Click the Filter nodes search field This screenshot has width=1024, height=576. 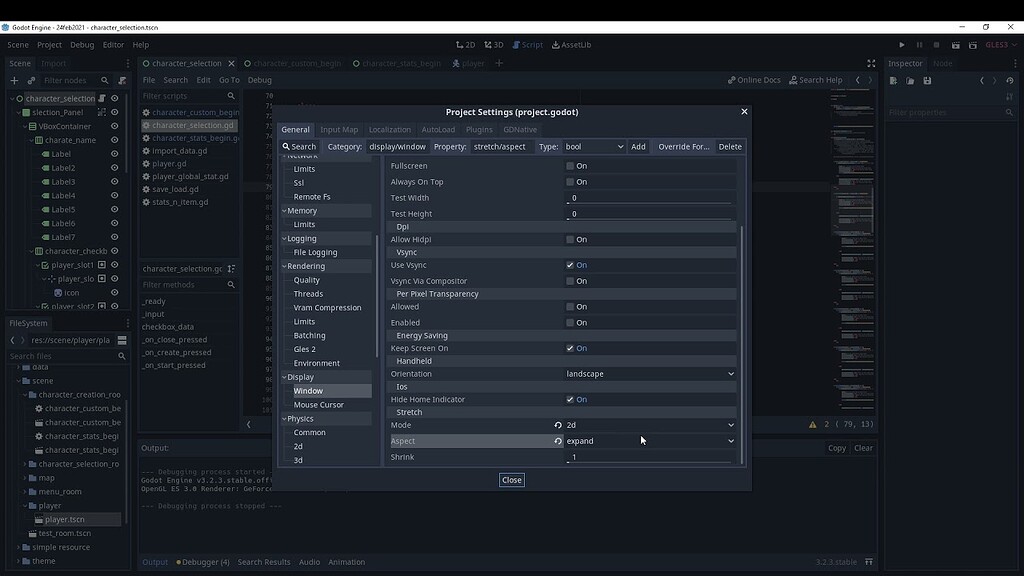tap(65, 80)
